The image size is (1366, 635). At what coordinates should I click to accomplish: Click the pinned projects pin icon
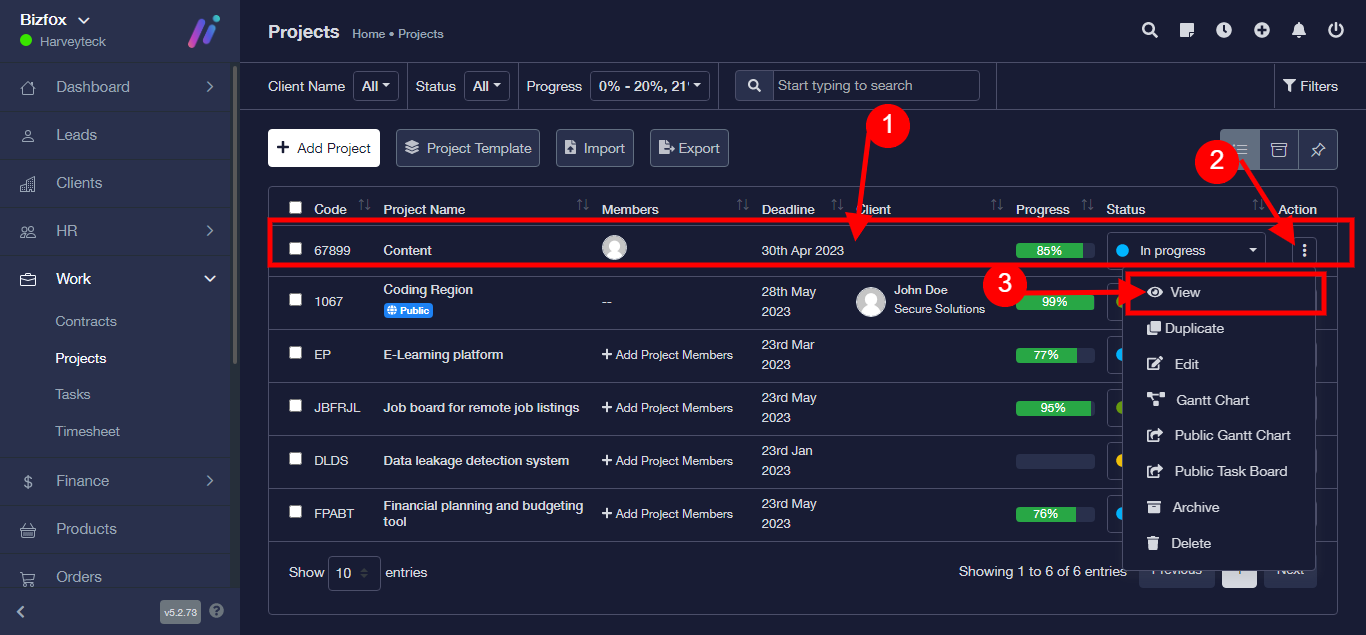tap(1318, 149)
